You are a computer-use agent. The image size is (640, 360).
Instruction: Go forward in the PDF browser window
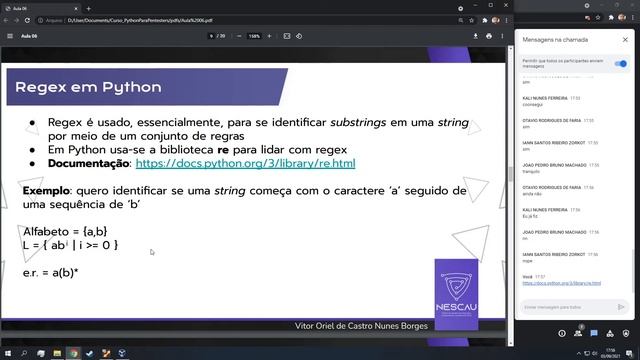point(16,20)
